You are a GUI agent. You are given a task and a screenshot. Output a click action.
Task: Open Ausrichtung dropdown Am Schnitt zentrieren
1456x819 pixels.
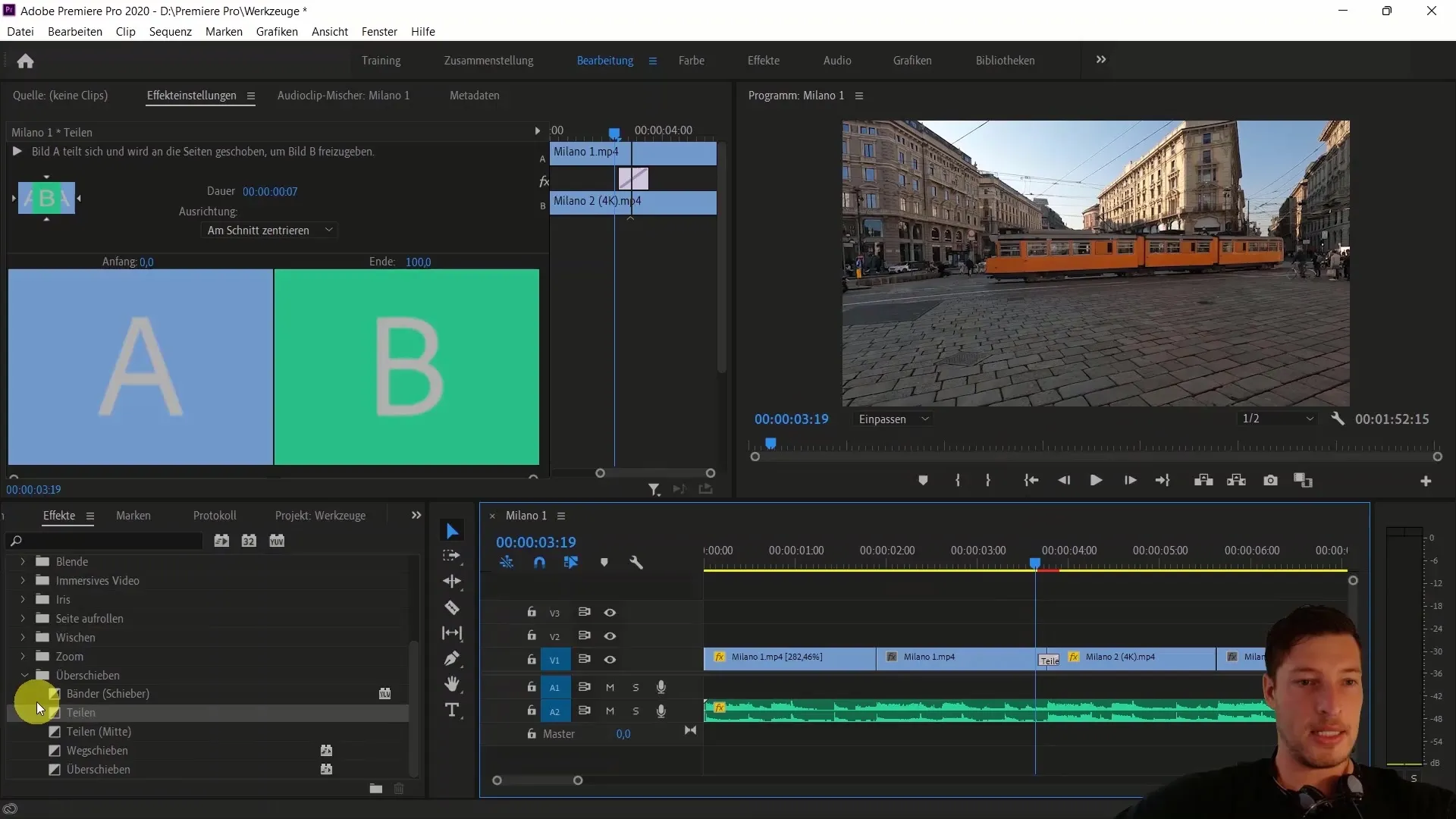pos(270,231)
